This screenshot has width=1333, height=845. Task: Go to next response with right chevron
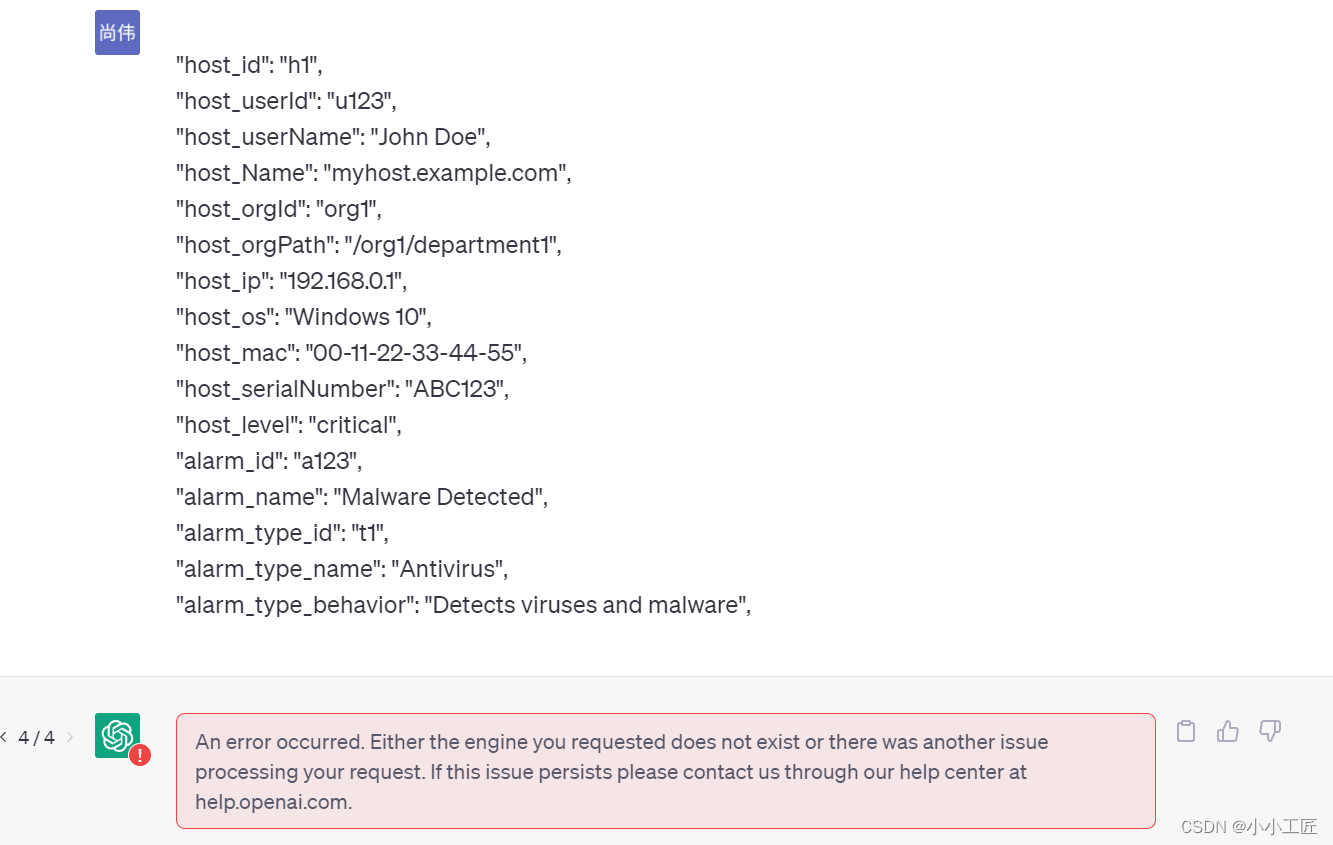click(x=70, y=738)
